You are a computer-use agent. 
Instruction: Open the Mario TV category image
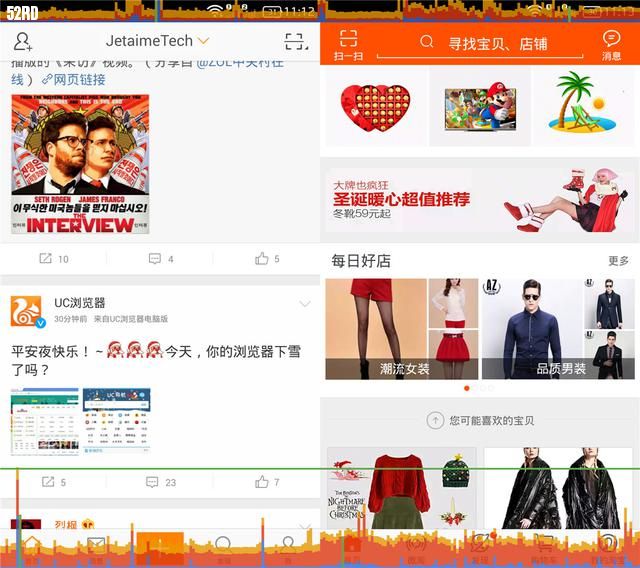(480, 108)
